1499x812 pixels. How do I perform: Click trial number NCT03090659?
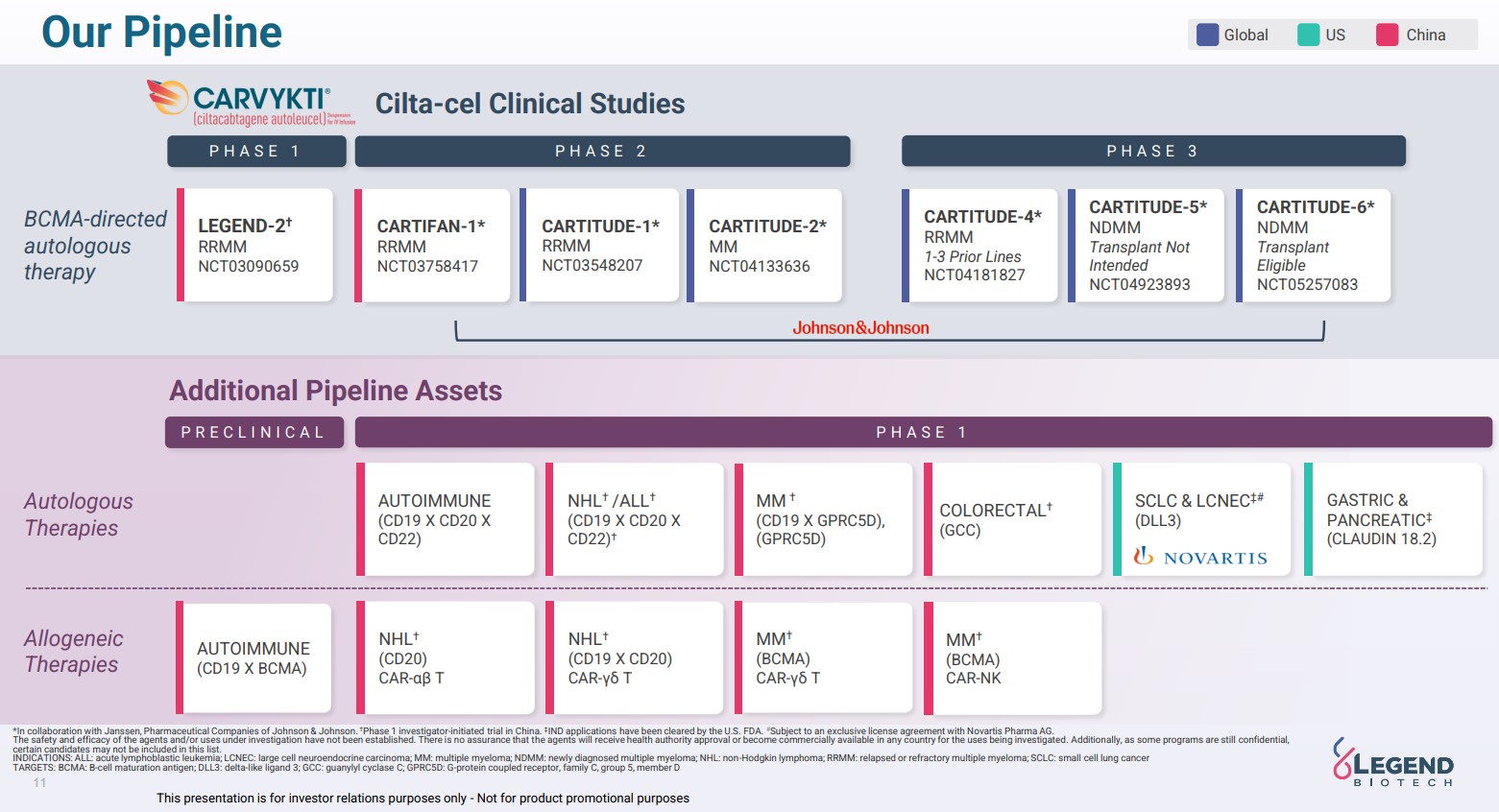tap(249, 266)
